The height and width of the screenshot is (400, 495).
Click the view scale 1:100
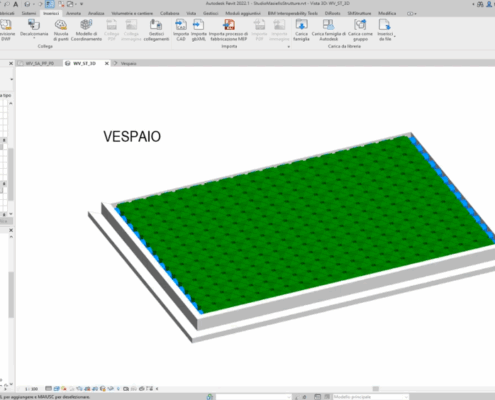[x=31, y=389]
